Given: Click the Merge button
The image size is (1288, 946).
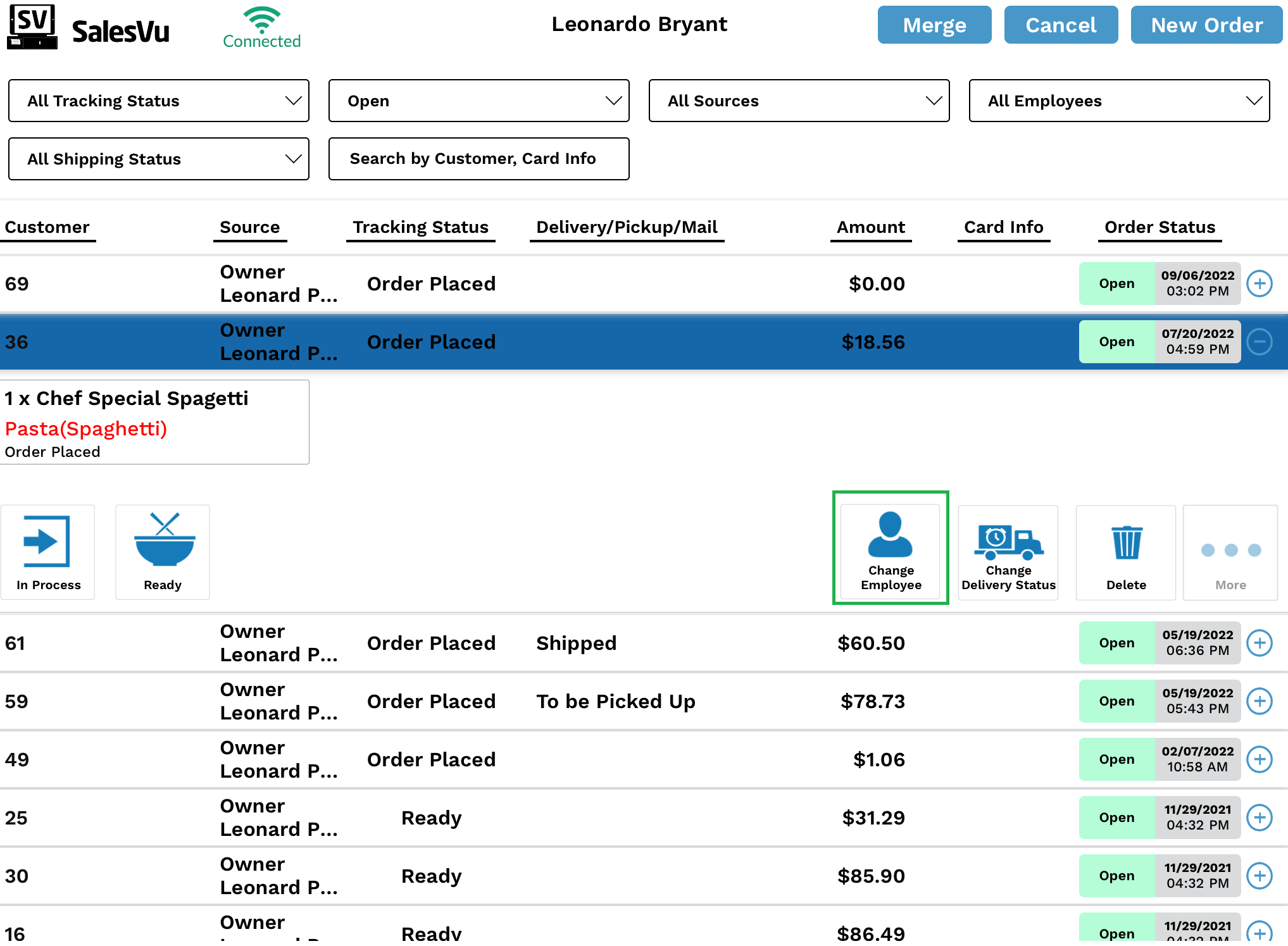Looking at the screenshot, I should pos(934,25).
